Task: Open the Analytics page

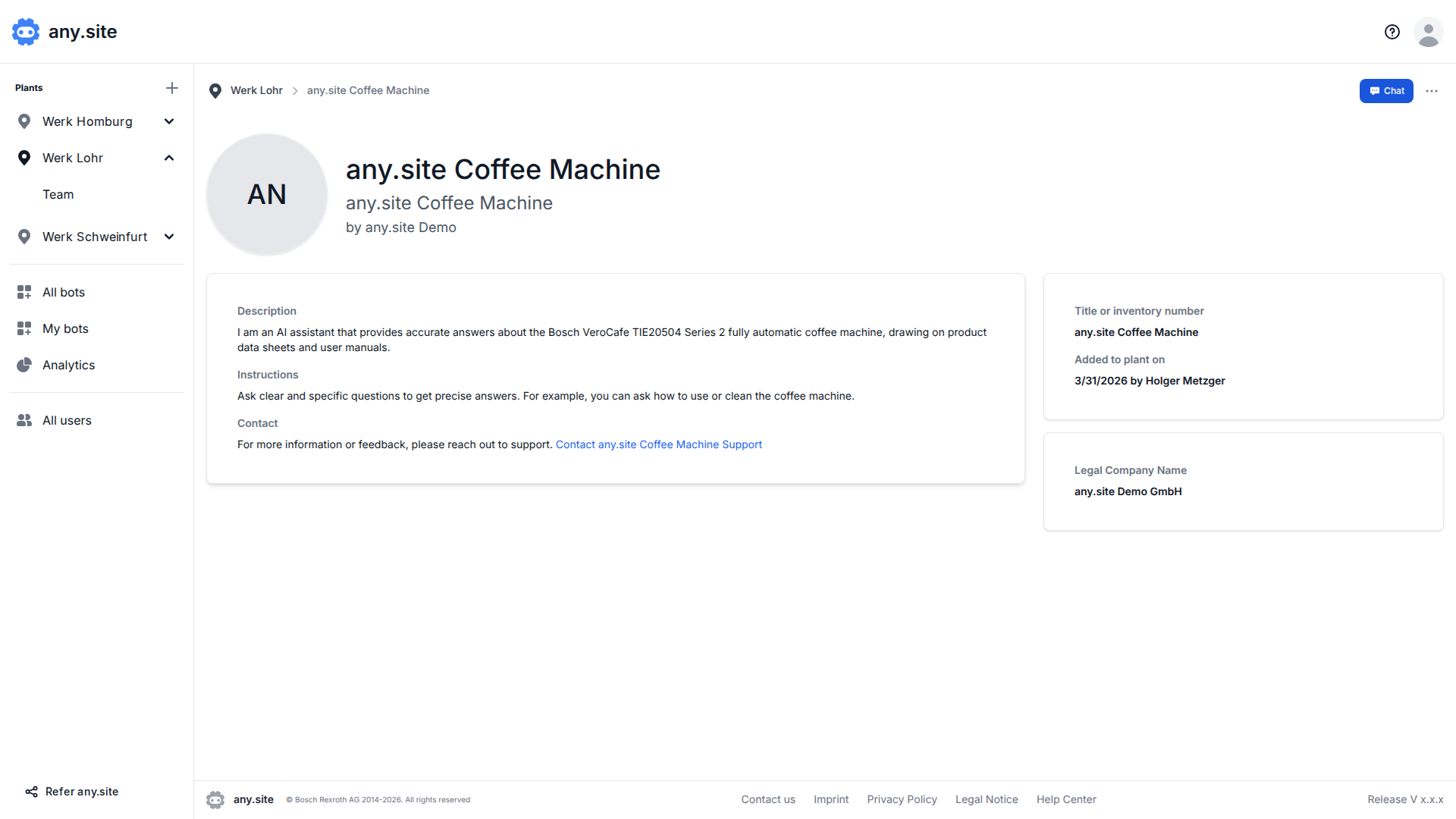Action: (x=69, y=365)
